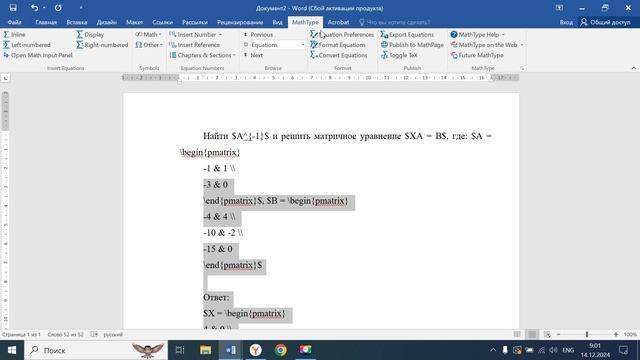Screen dimensions: 640x360
Task: Open the Math Input Panel
Action: tap(38, 55)
